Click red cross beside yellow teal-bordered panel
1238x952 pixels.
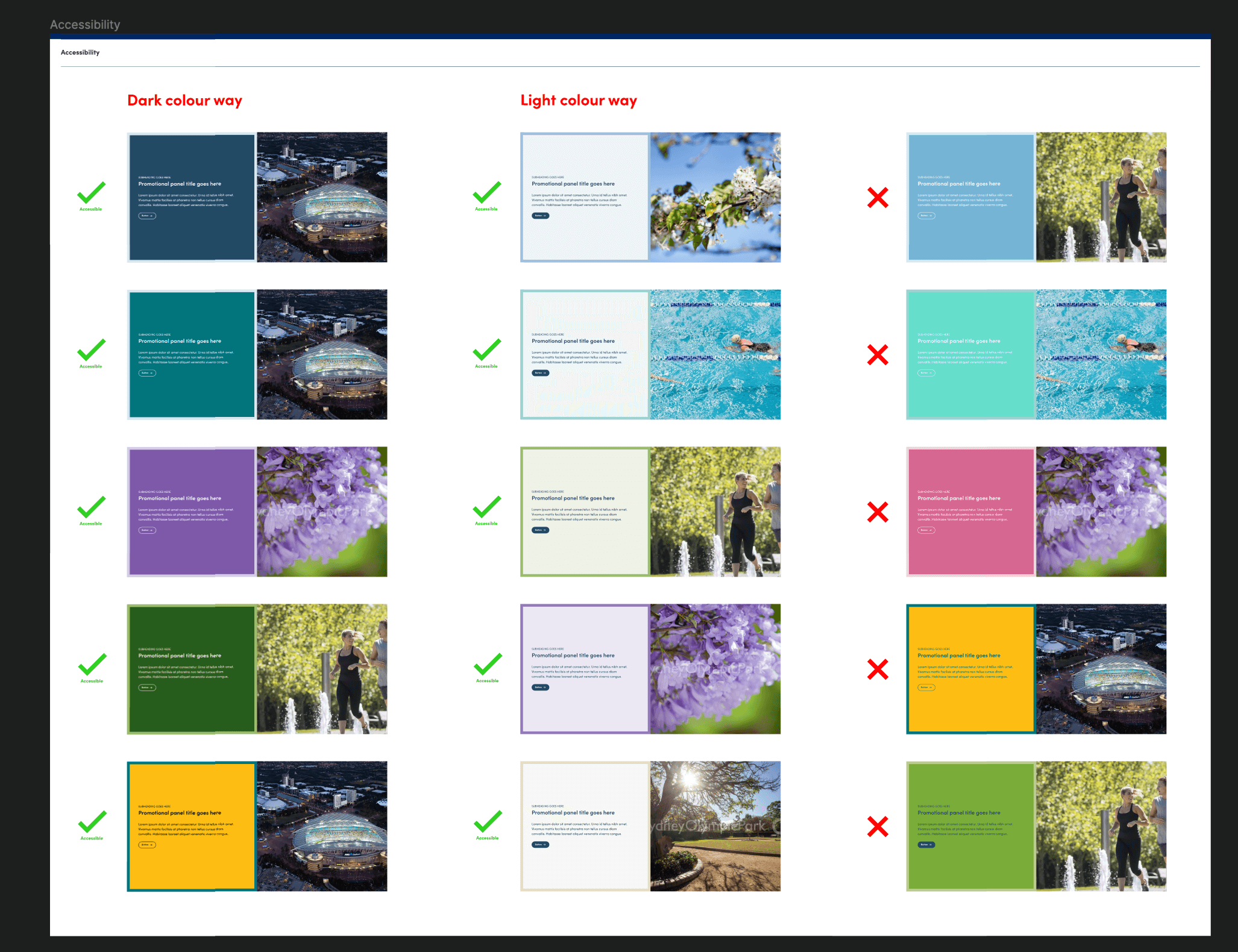click(x=878, y=669)
